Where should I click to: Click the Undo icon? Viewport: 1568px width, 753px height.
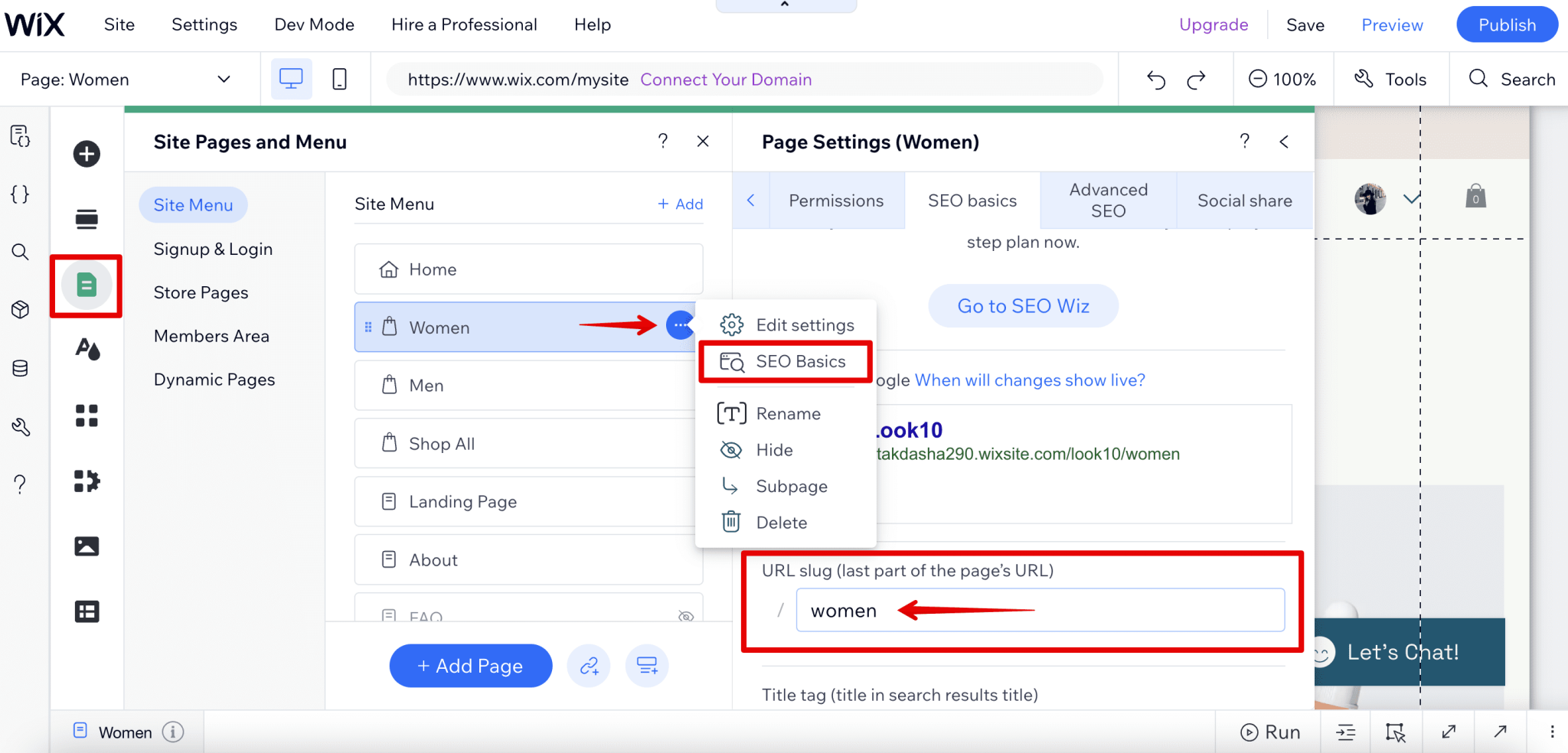[x=1156, y=79]
